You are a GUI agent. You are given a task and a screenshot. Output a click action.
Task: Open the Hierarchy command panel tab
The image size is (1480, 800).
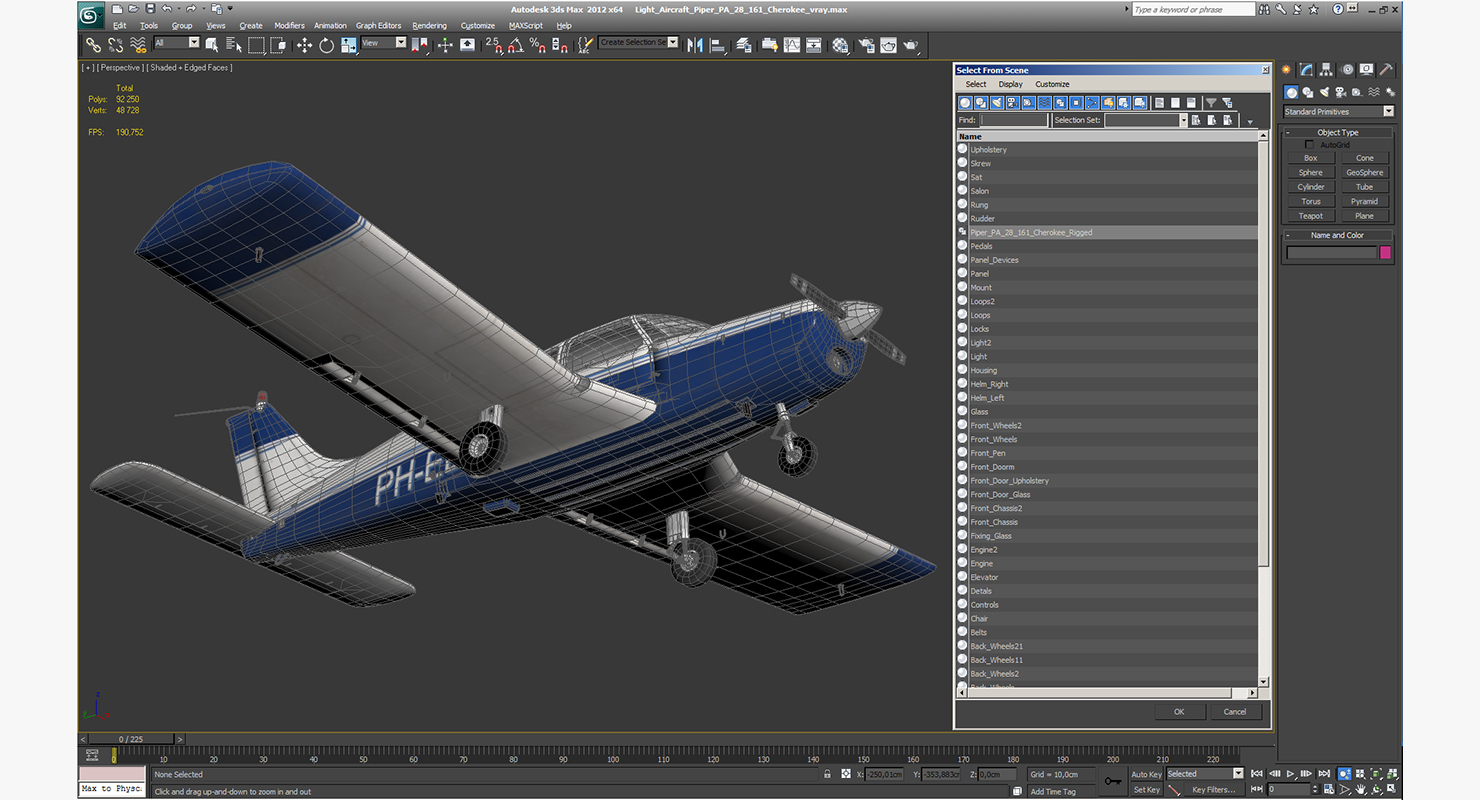1327,69
